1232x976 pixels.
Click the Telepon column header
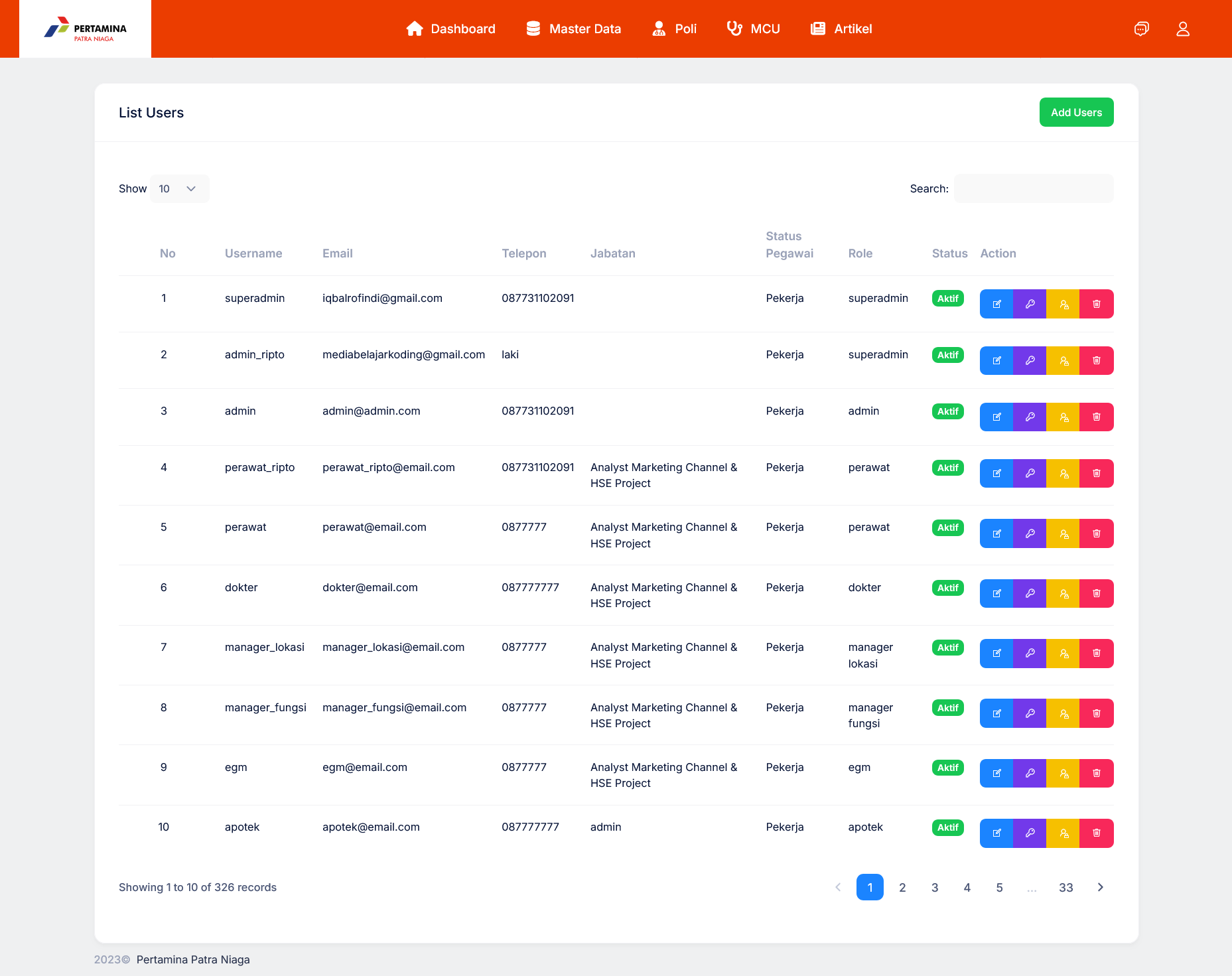click(x=523, y=253)
